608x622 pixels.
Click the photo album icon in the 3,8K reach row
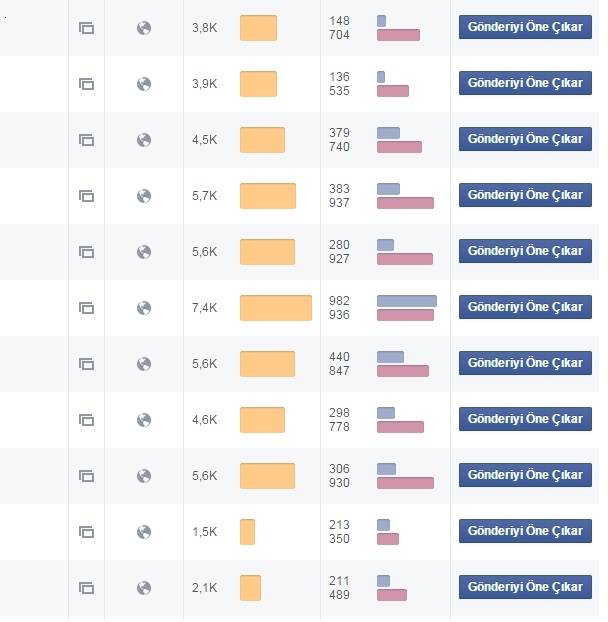tap(86, 28)
